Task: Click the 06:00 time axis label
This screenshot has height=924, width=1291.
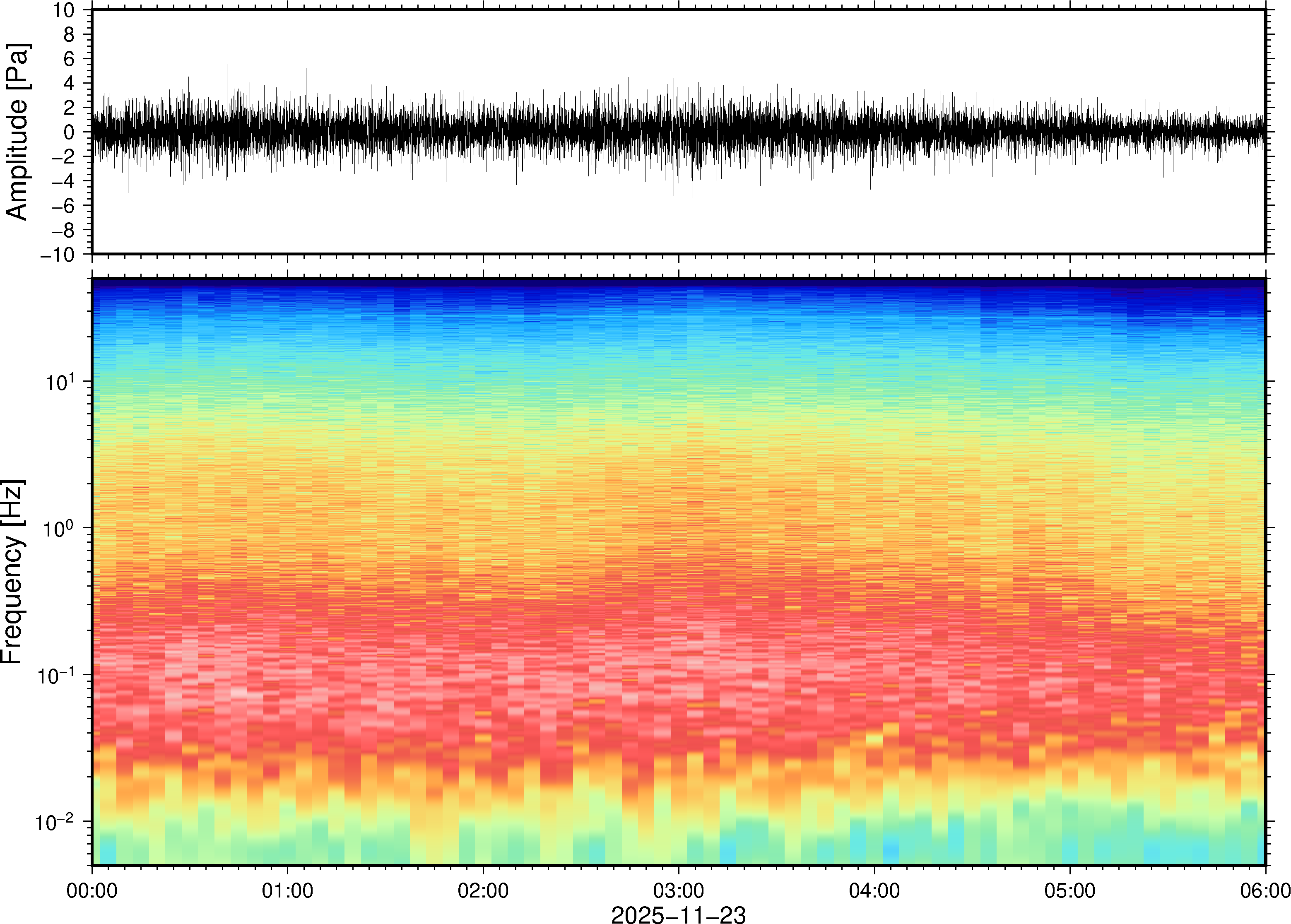Action: click(1265, 890)
